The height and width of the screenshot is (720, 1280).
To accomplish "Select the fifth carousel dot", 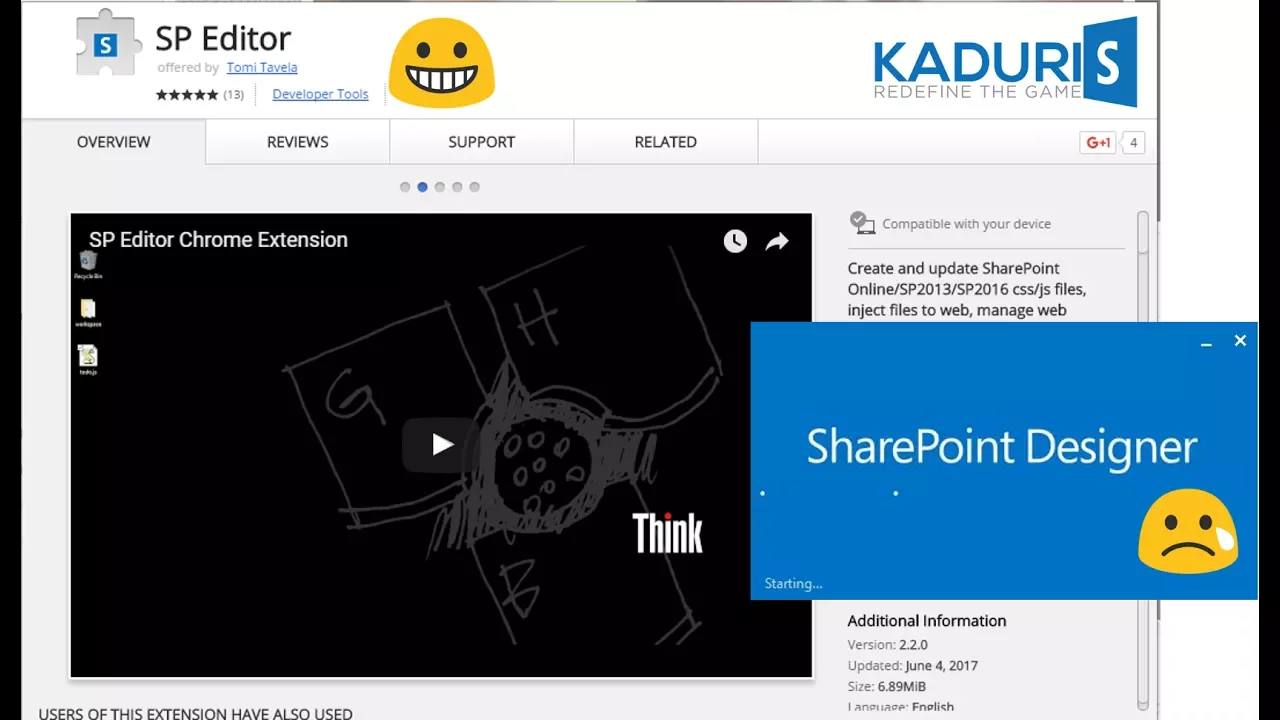I will click(474, 187).
